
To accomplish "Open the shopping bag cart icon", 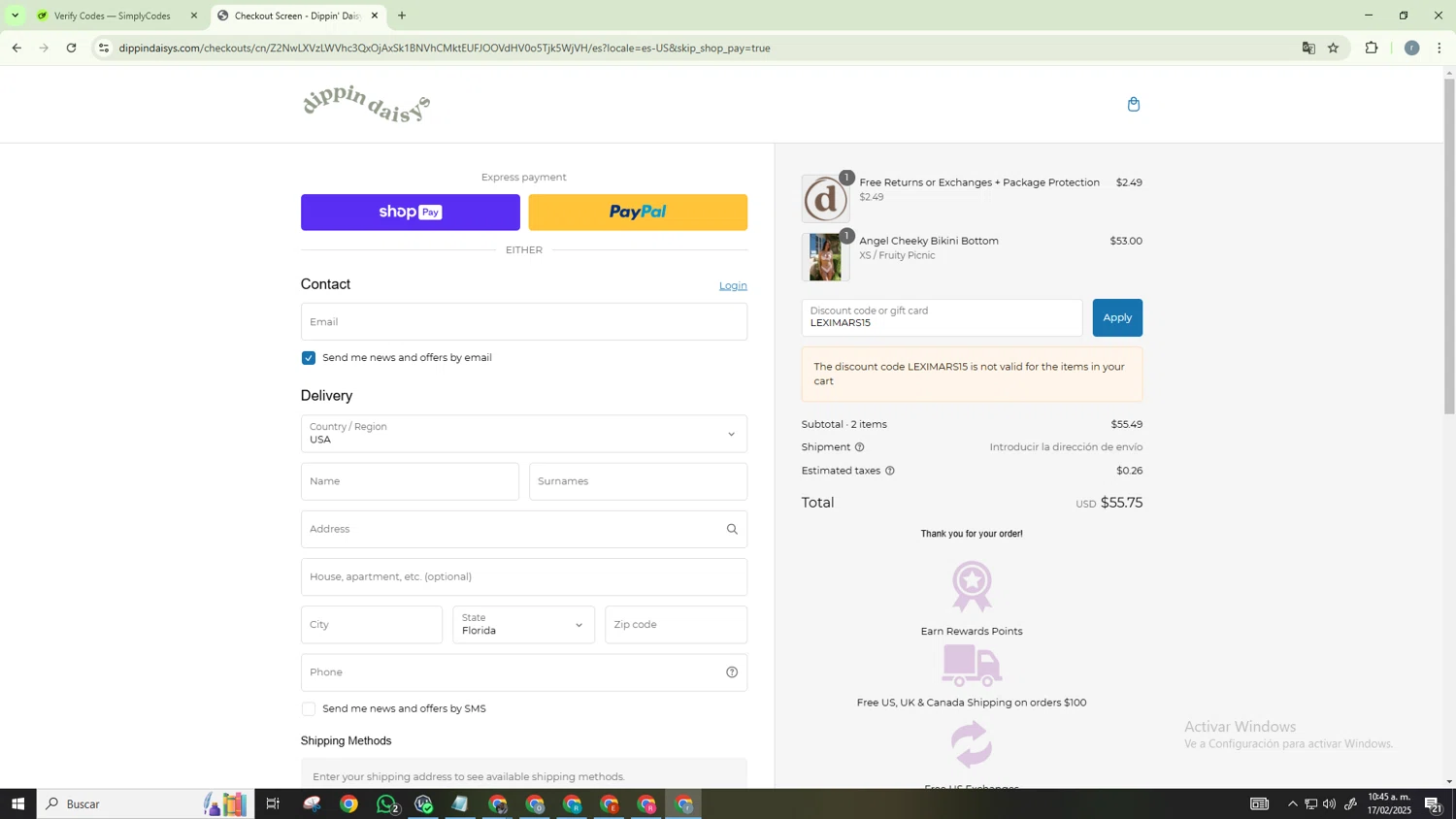I will [1133, 104].
